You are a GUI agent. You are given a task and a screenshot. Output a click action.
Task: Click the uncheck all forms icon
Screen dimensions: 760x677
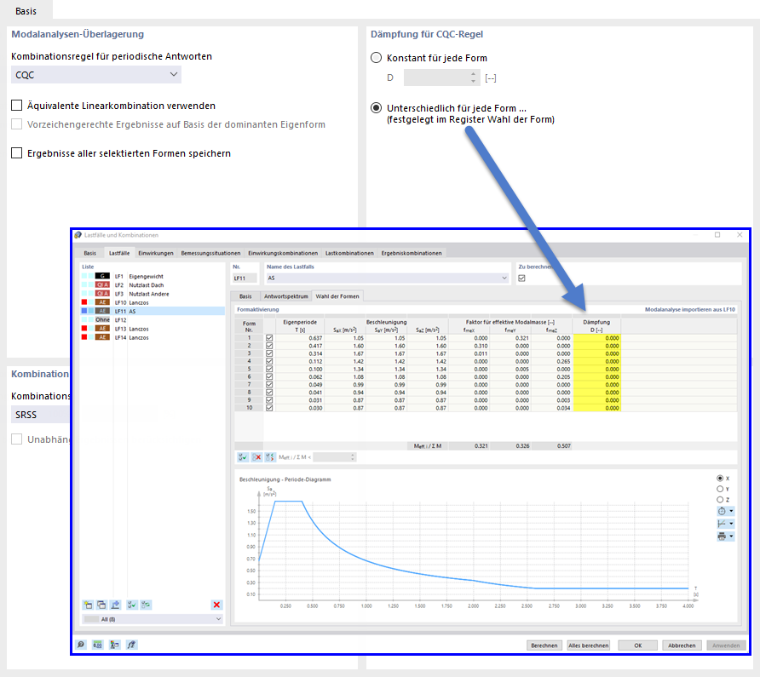(256, 457)
